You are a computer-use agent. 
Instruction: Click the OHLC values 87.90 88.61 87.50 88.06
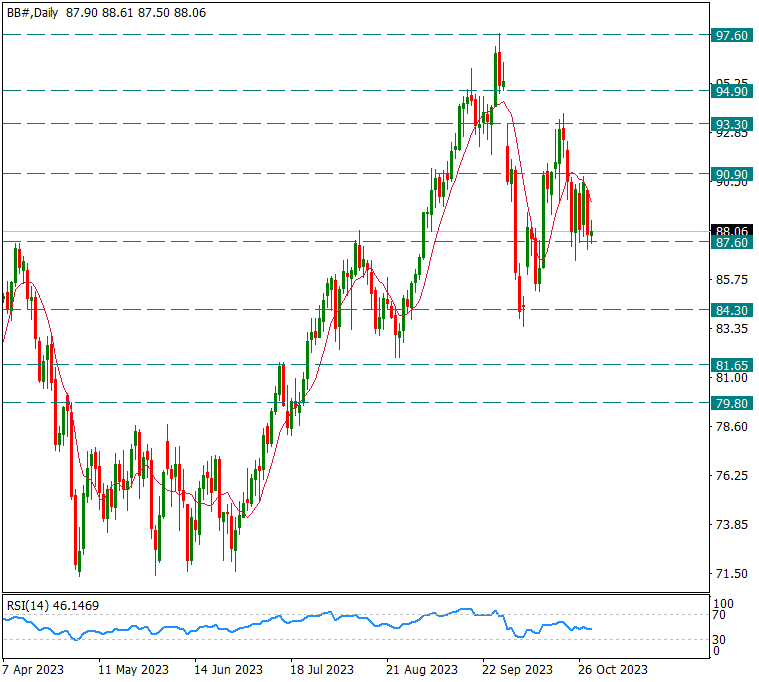pyautogui.click(x=136, y=13)
